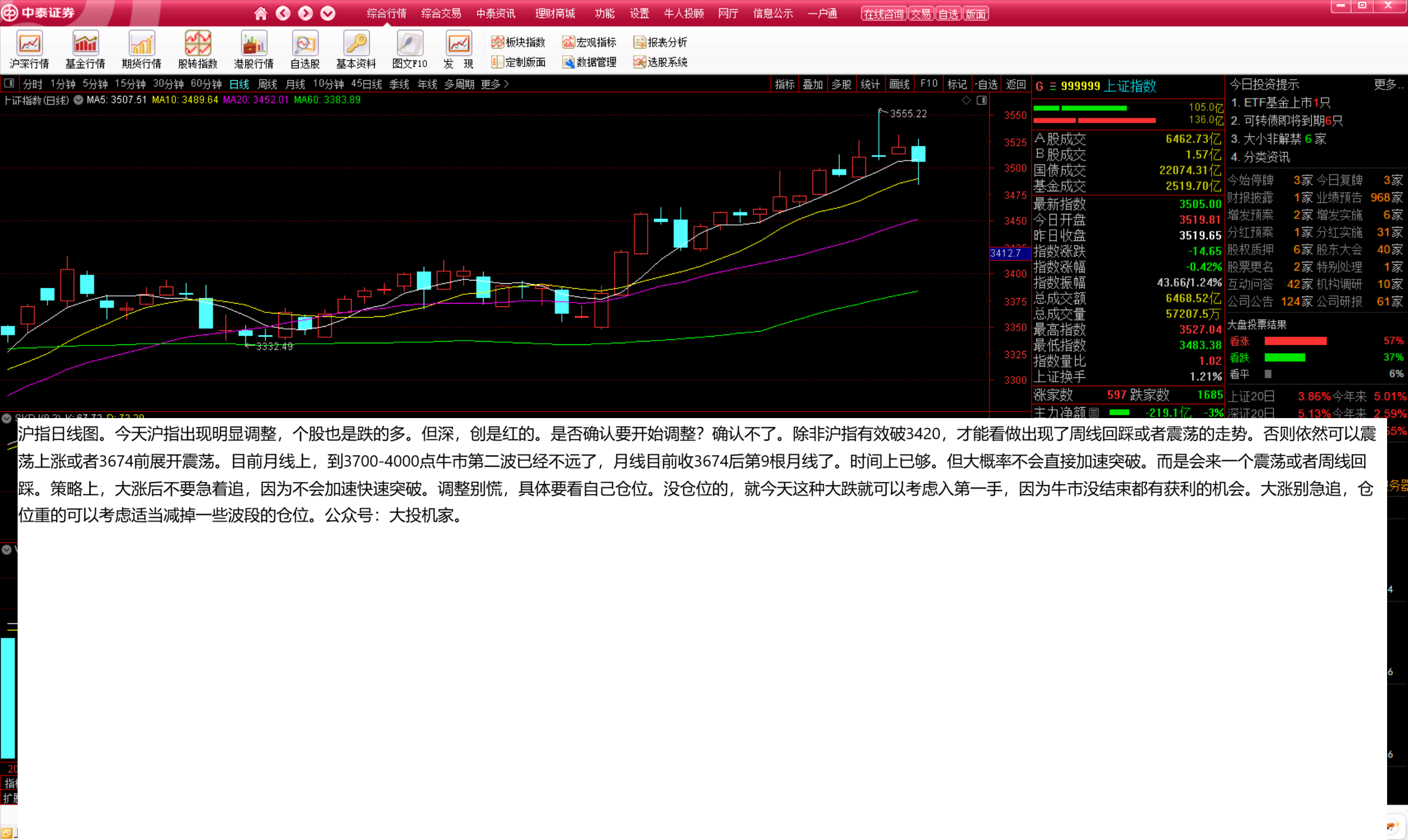The width and height of the screenshot is (1408, 840).
Task: Open 牛人投顾 menu
Action: click(x=683, y=13)
